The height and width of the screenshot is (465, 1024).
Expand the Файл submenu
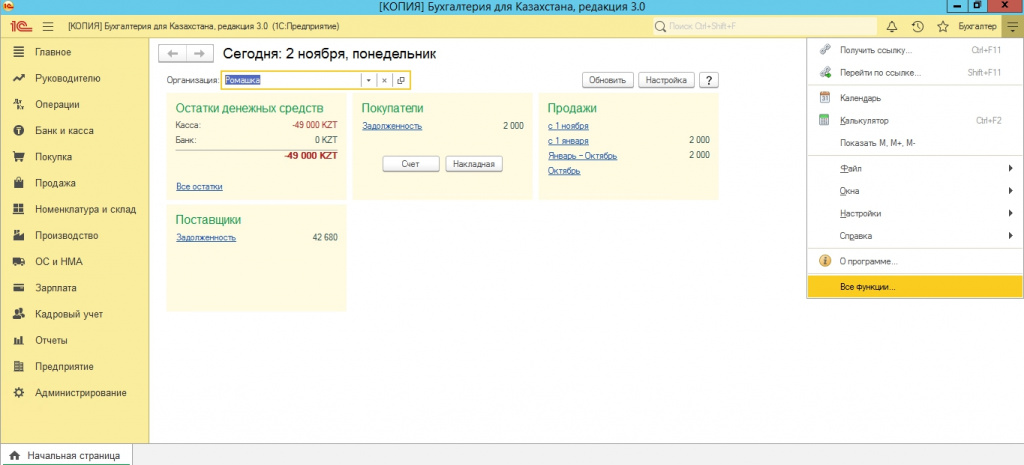tap(915, 168)
